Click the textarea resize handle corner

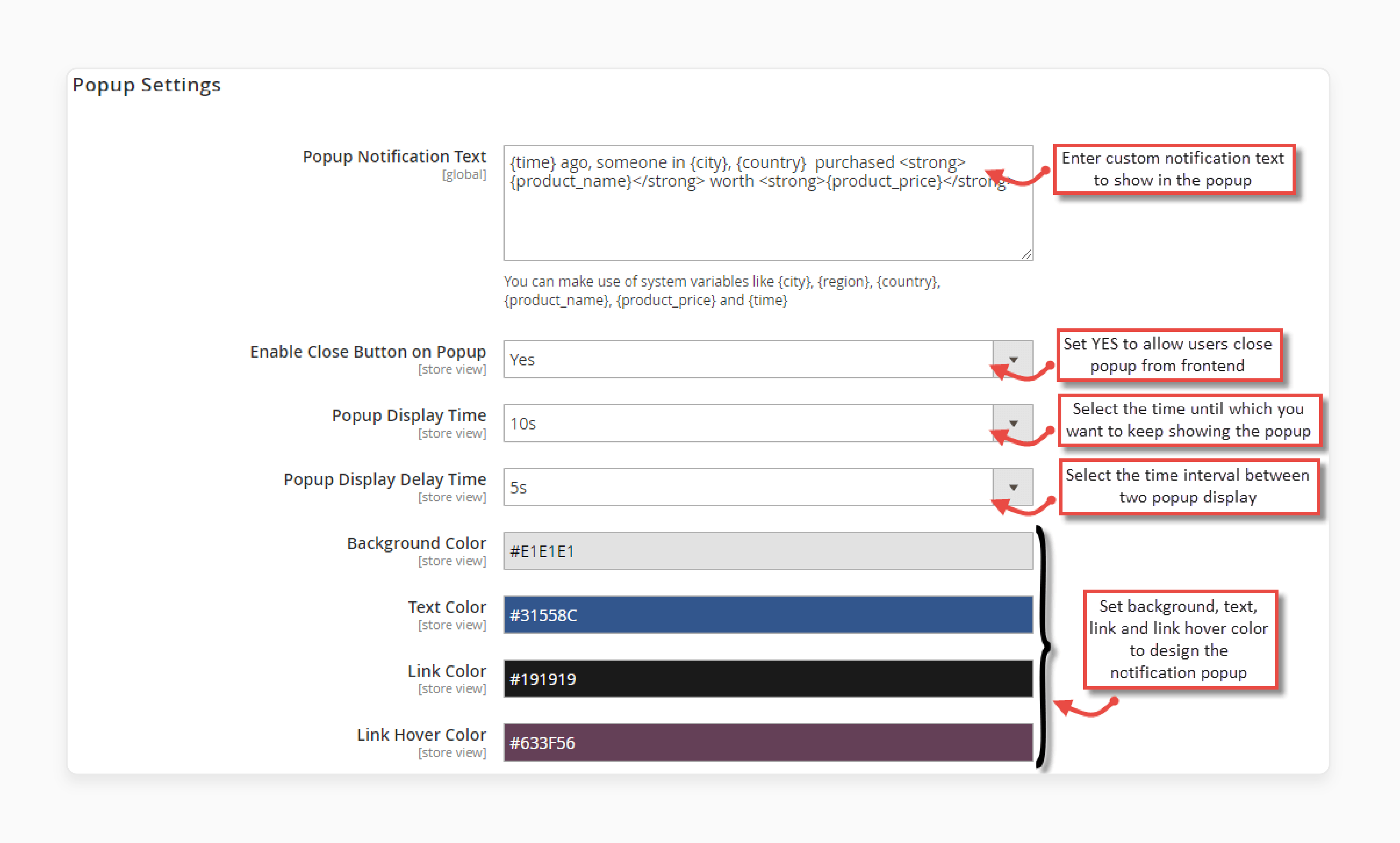coord(1026,255)
